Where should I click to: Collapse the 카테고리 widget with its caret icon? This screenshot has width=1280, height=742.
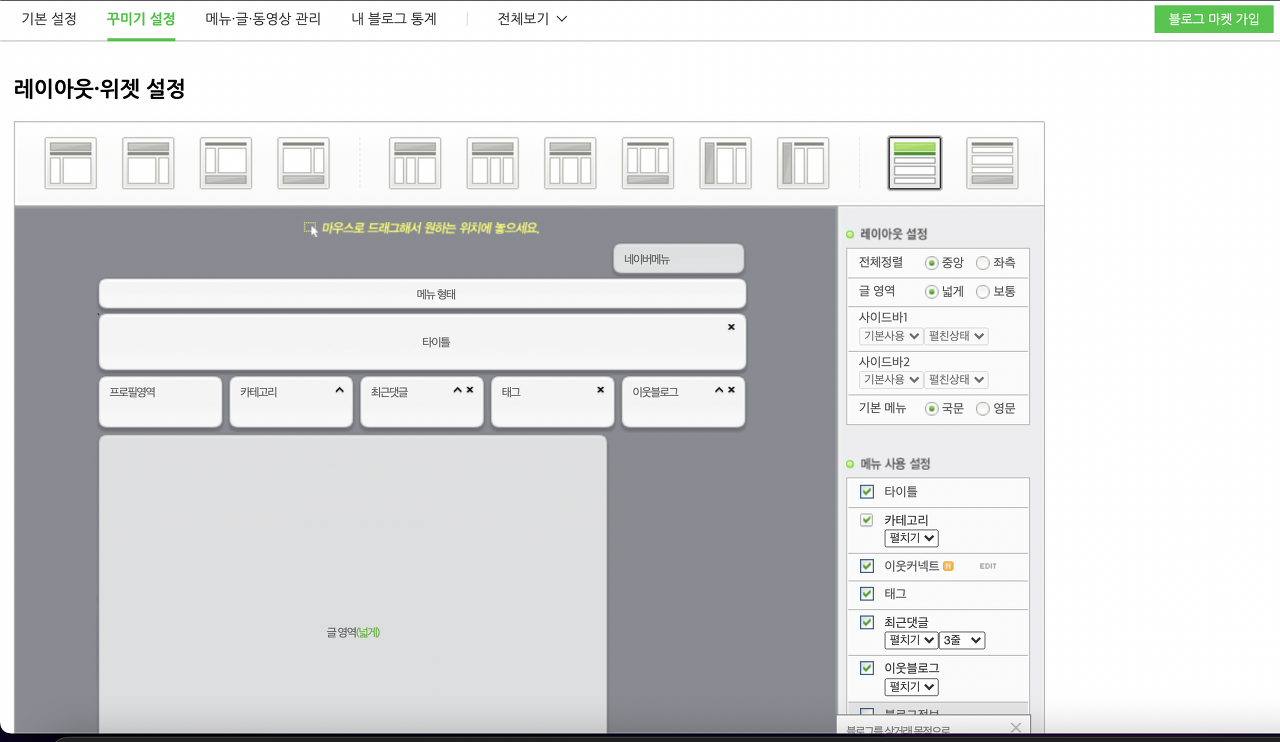click(x=339, y=390)
